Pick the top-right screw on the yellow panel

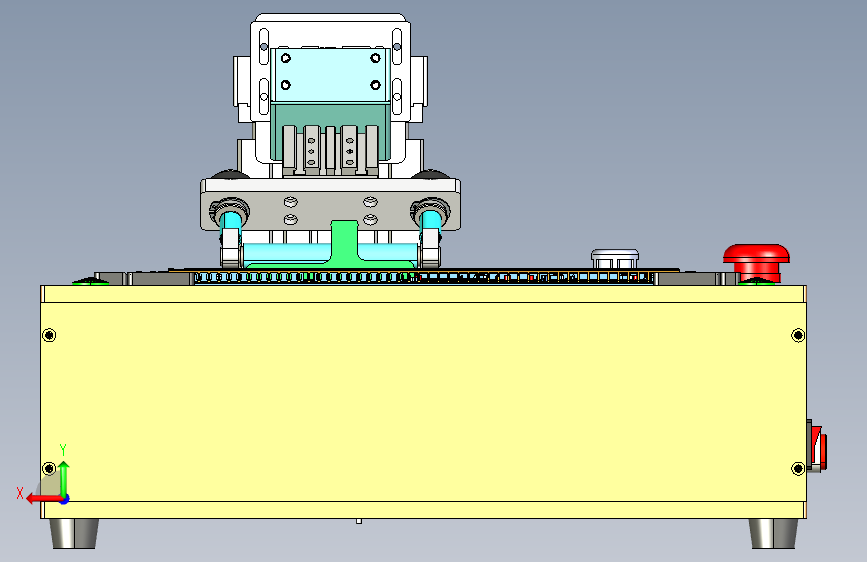click(798, 335)
